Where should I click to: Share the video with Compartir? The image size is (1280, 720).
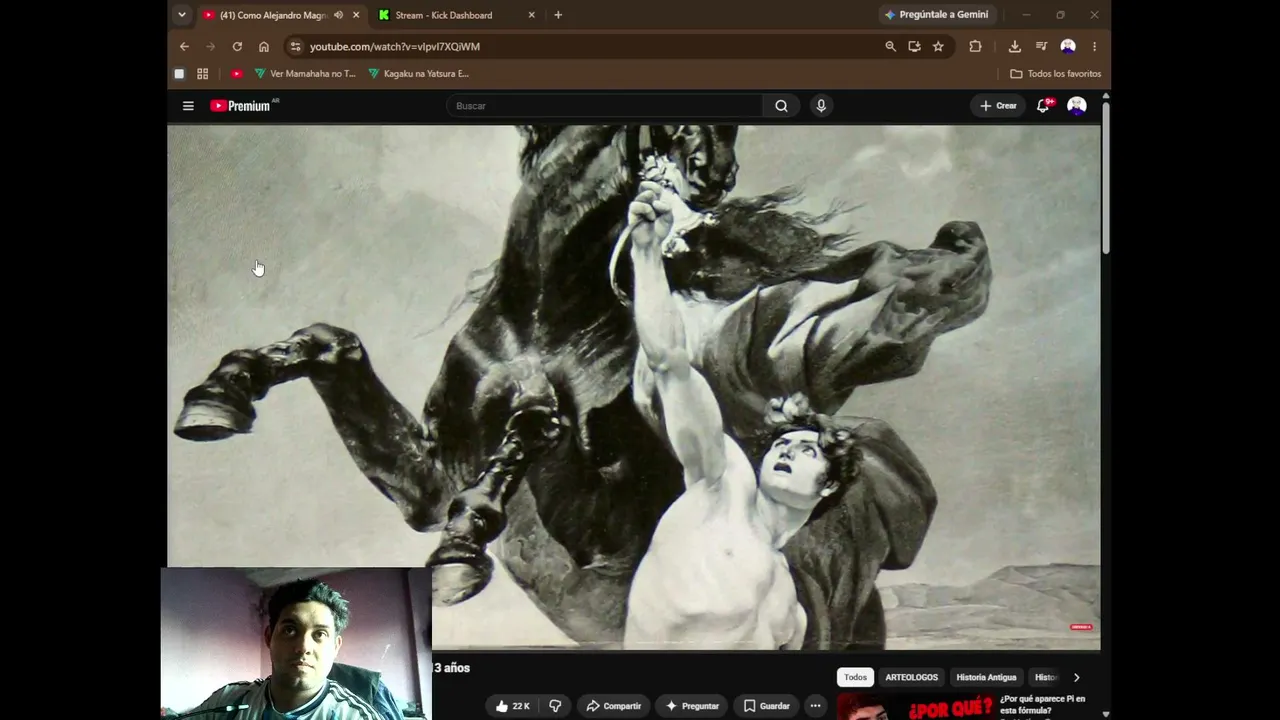coord(613,706)
